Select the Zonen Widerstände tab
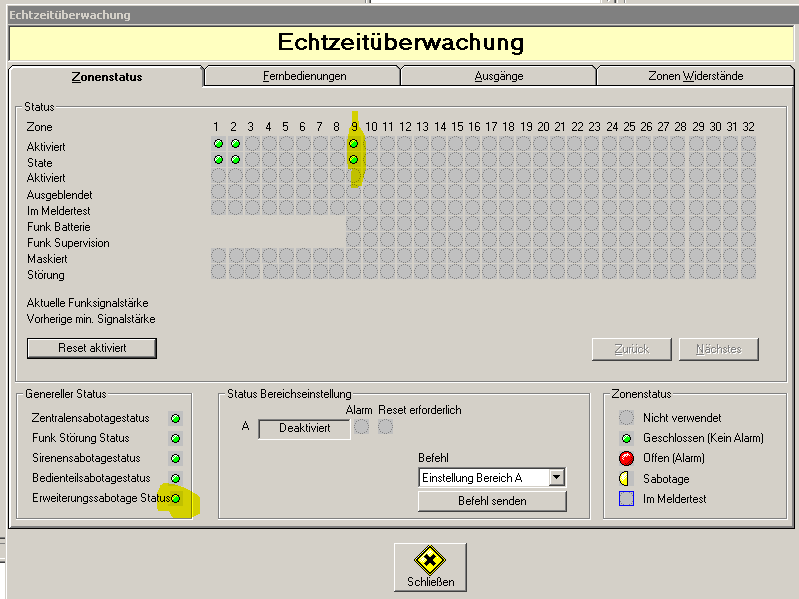Image resolution: width=799 pixels, height=599 pixels. [695, 76]
